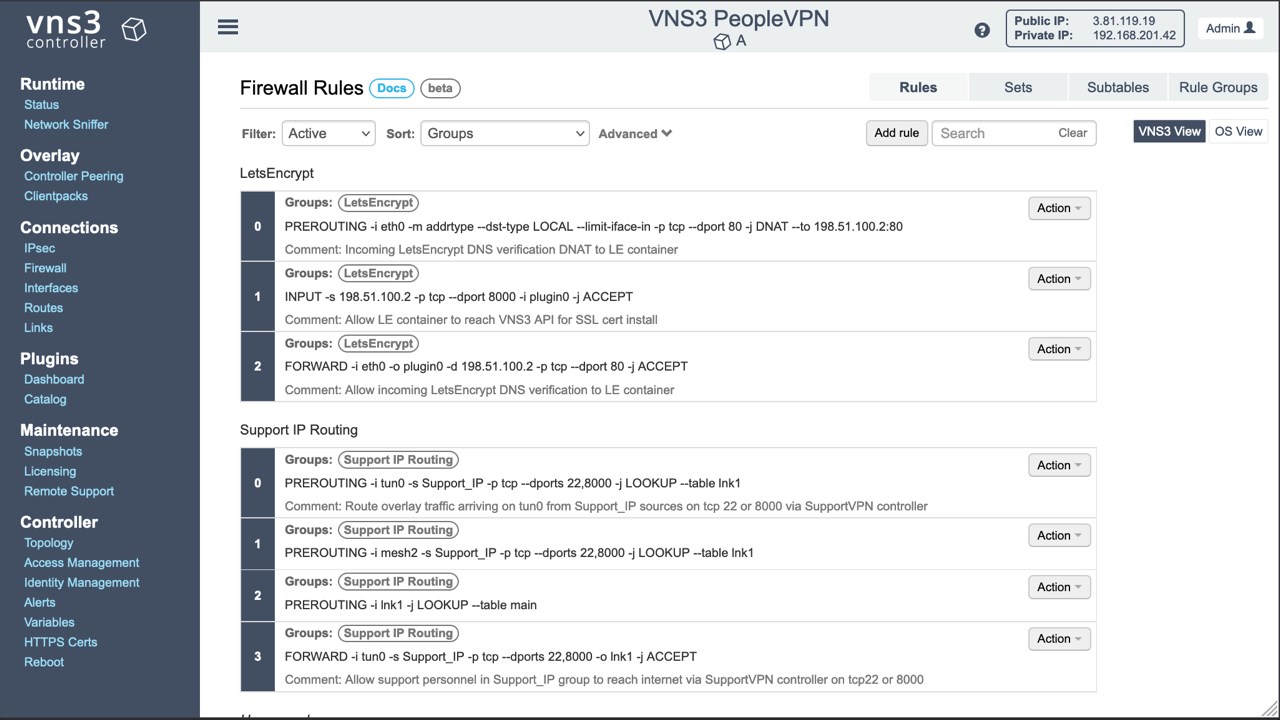Viewport: 1280px width, 720px height.
Task: Open the Sort dropdown set to Groups
Action: (505, 133)
